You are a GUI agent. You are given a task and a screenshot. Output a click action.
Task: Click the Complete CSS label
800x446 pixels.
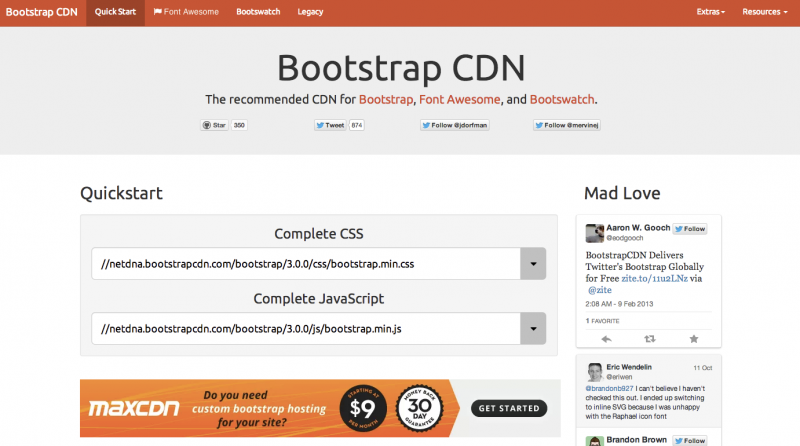[x=319, y=234]
